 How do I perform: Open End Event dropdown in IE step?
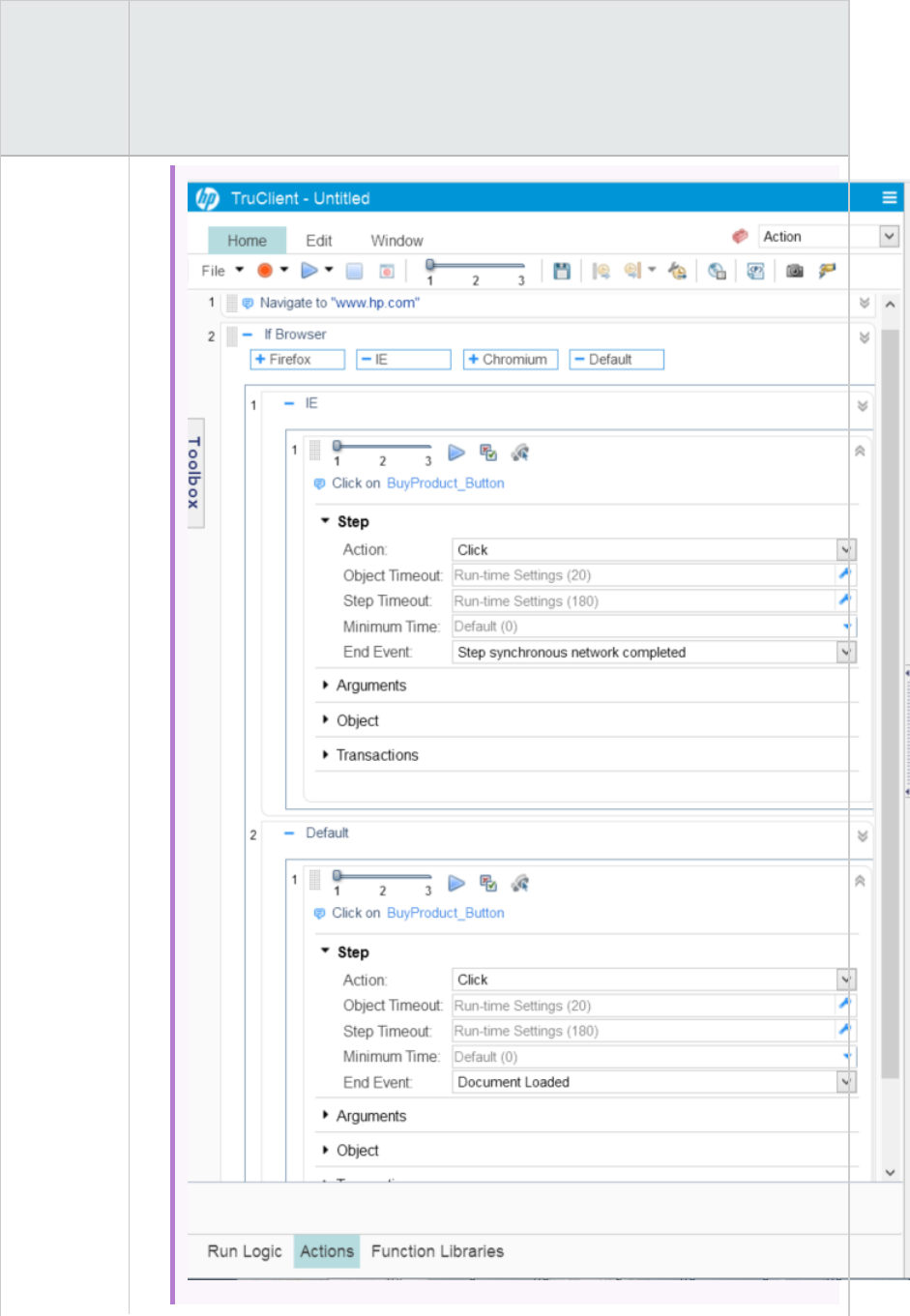point(846,652)
